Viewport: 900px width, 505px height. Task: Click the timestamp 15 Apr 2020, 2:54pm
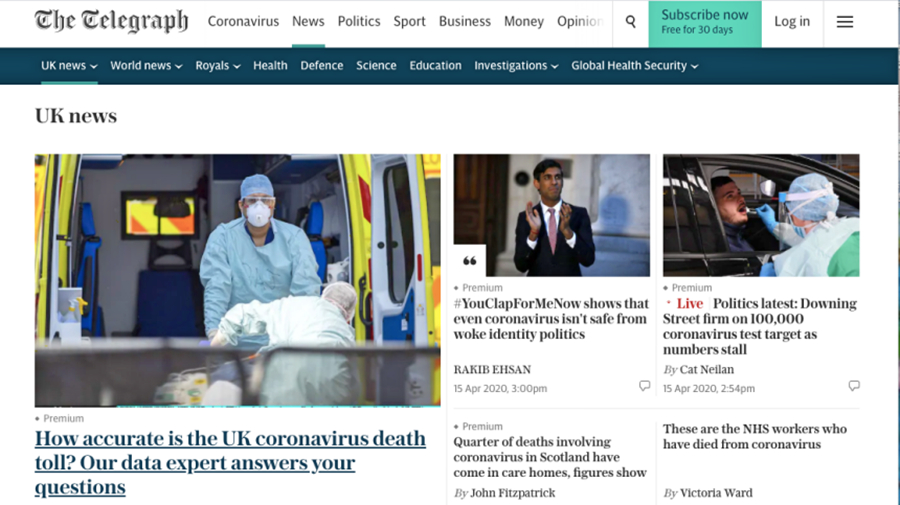click(709, 389)
